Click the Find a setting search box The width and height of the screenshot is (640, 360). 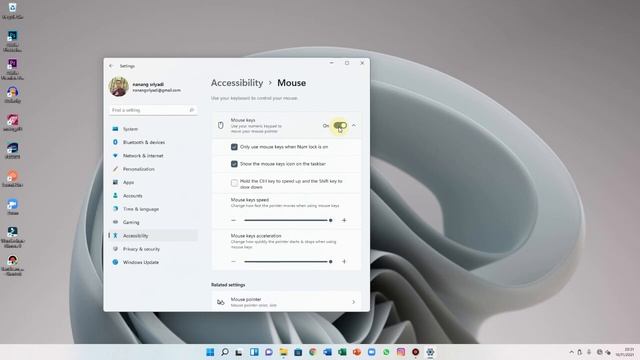(153, 110)
